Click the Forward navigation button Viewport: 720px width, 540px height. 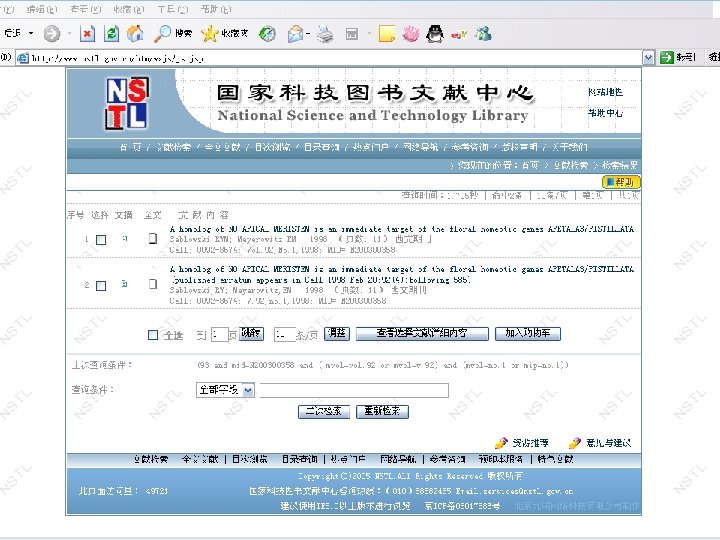(x=51, y=34)
